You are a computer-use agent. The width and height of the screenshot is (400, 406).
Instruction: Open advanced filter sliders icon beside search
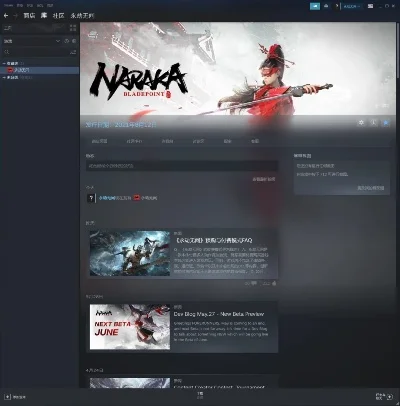click(73, 52)
